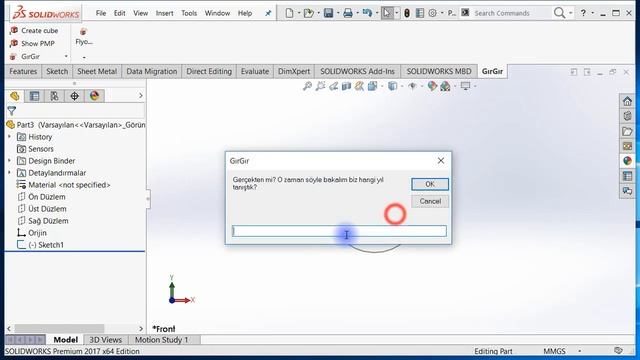This screenshot has width=640, height=360.
Task: Click the Display Style cube icon
Action: click(392, 86)
